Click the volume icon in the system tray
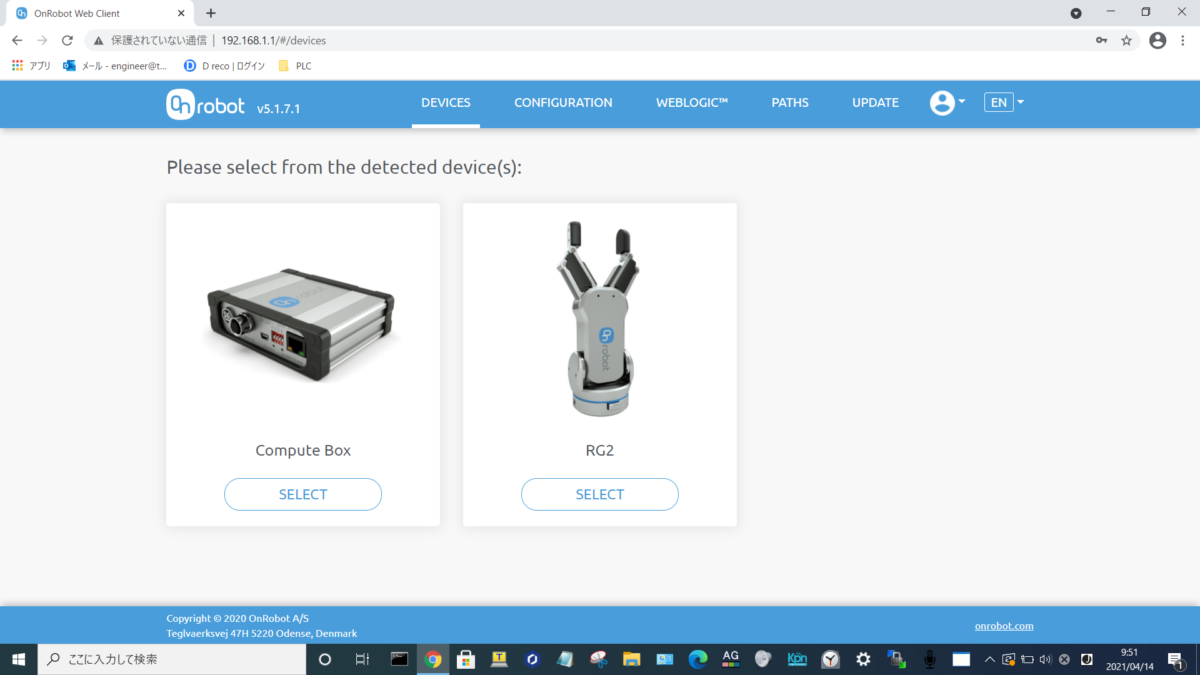Image resolution: width=1200 pixels, height=675 pixels. point(1044,659)
